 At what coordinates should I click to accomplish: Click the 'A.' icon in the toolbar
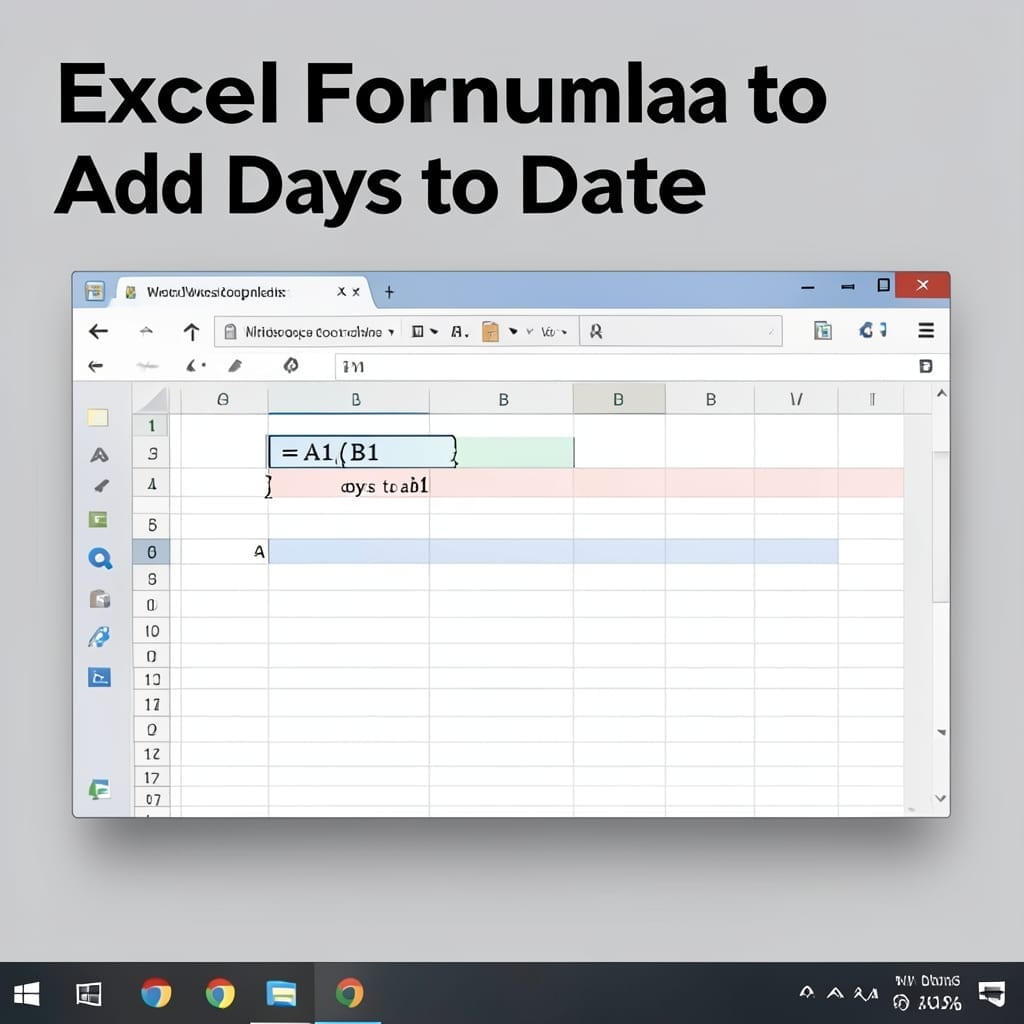[460, 332]
